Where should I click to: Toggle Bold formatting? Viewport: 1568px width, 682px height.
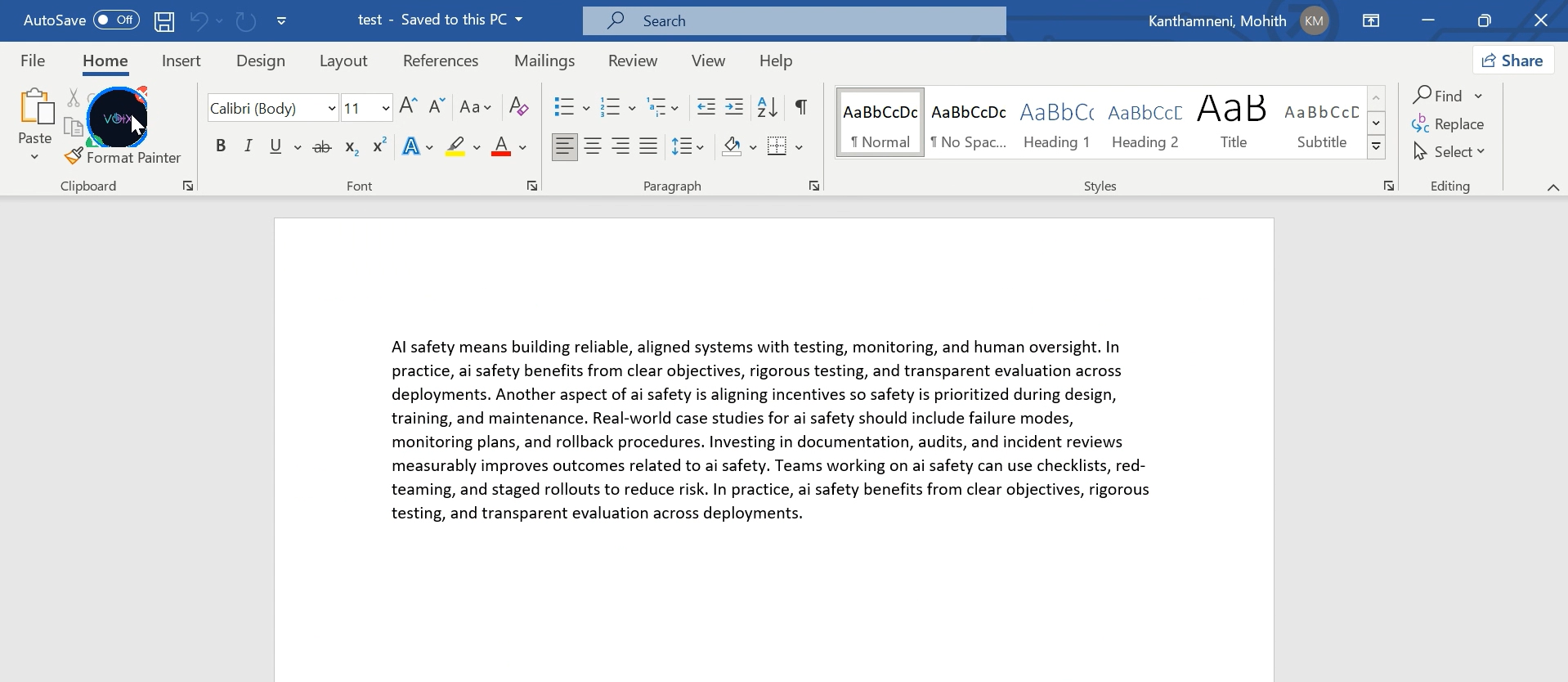[x=221, y=146]
